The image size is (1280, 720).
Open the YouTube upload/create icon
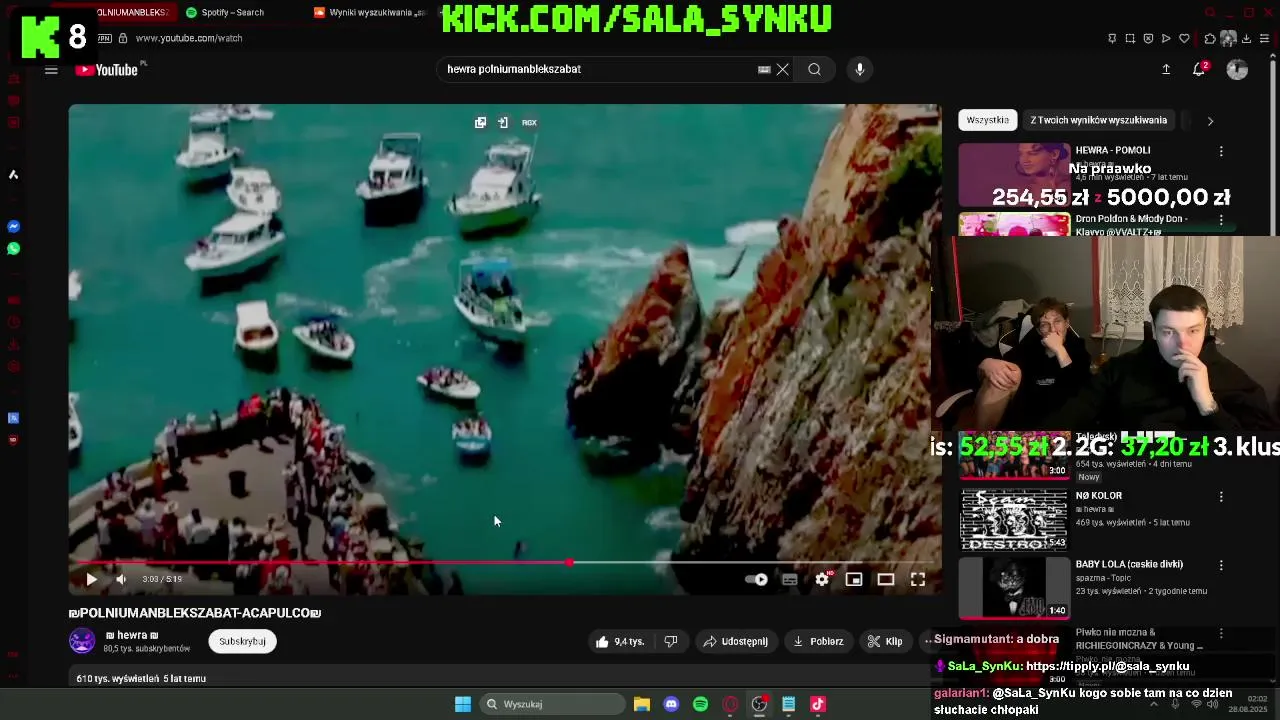click(x=1166, y=69)
